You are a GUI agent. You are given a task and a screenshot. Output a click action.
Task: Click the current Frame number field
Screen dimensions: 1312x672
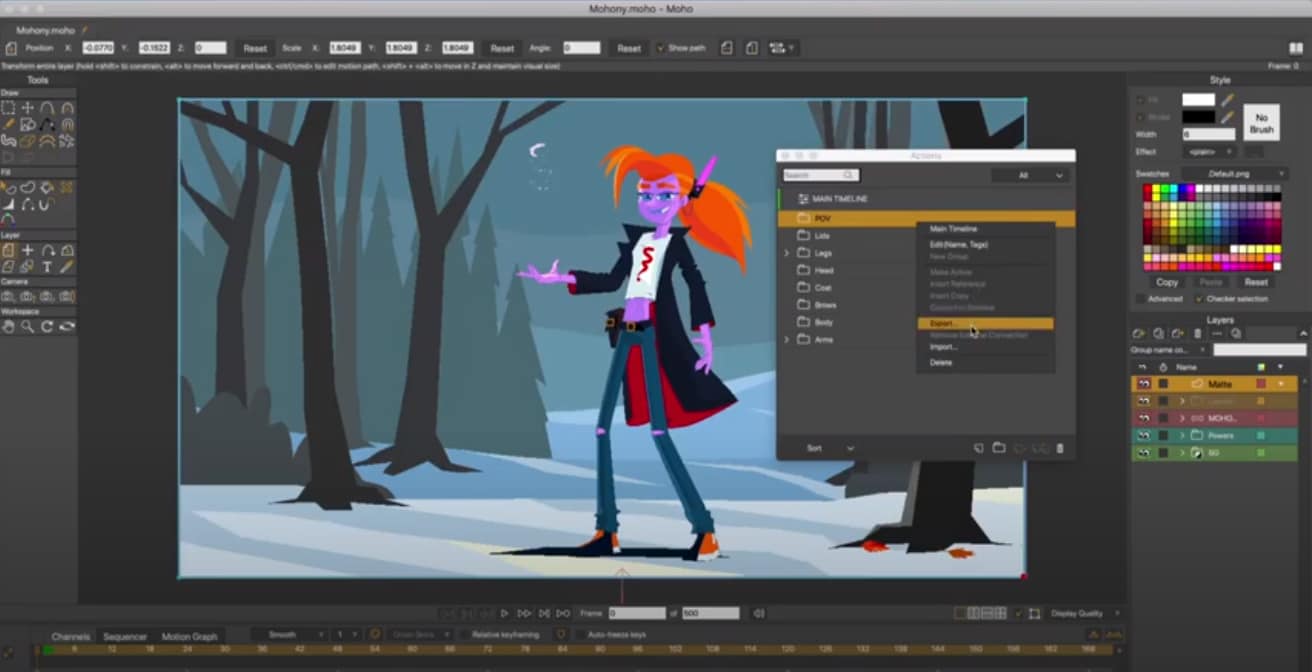point(637,613)
